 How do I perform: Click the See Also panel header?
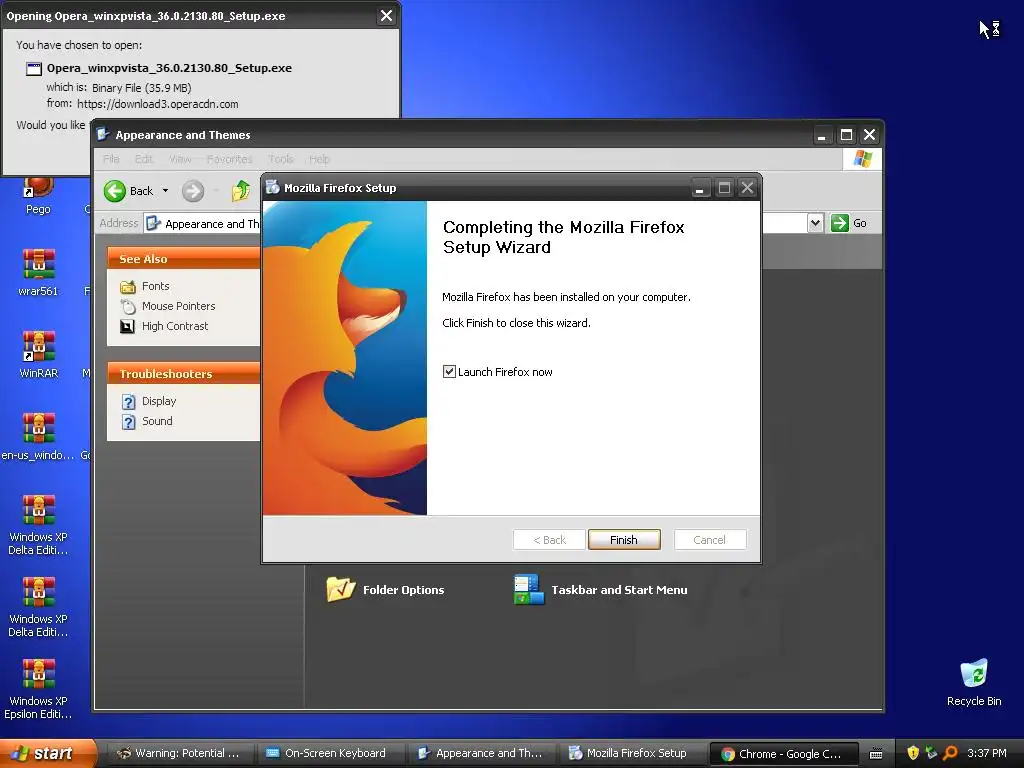coord(184,259)
